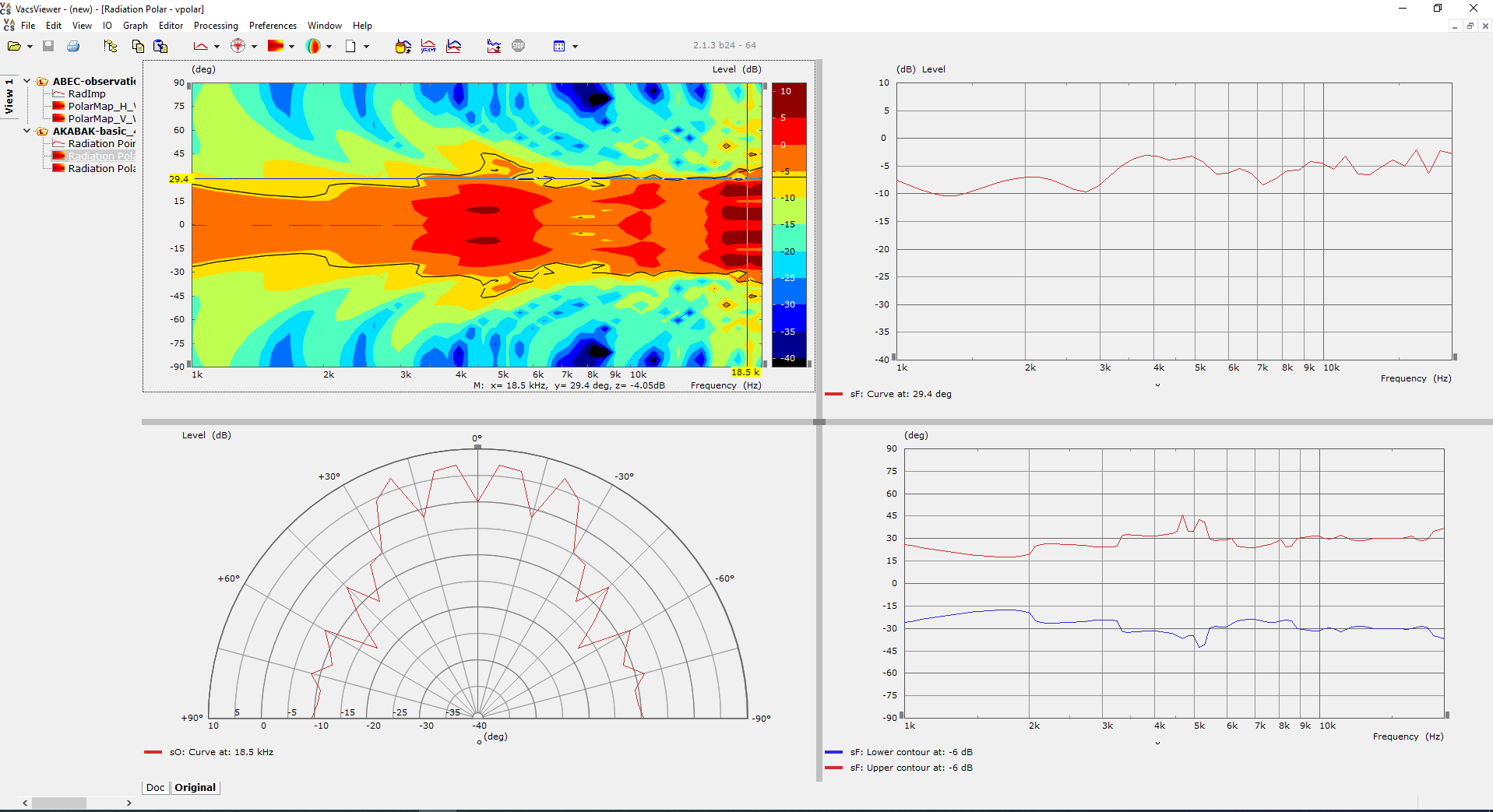This screenshot has width=1493, height=812.
Task: Open the Graph menu
Action: point(136,26)
